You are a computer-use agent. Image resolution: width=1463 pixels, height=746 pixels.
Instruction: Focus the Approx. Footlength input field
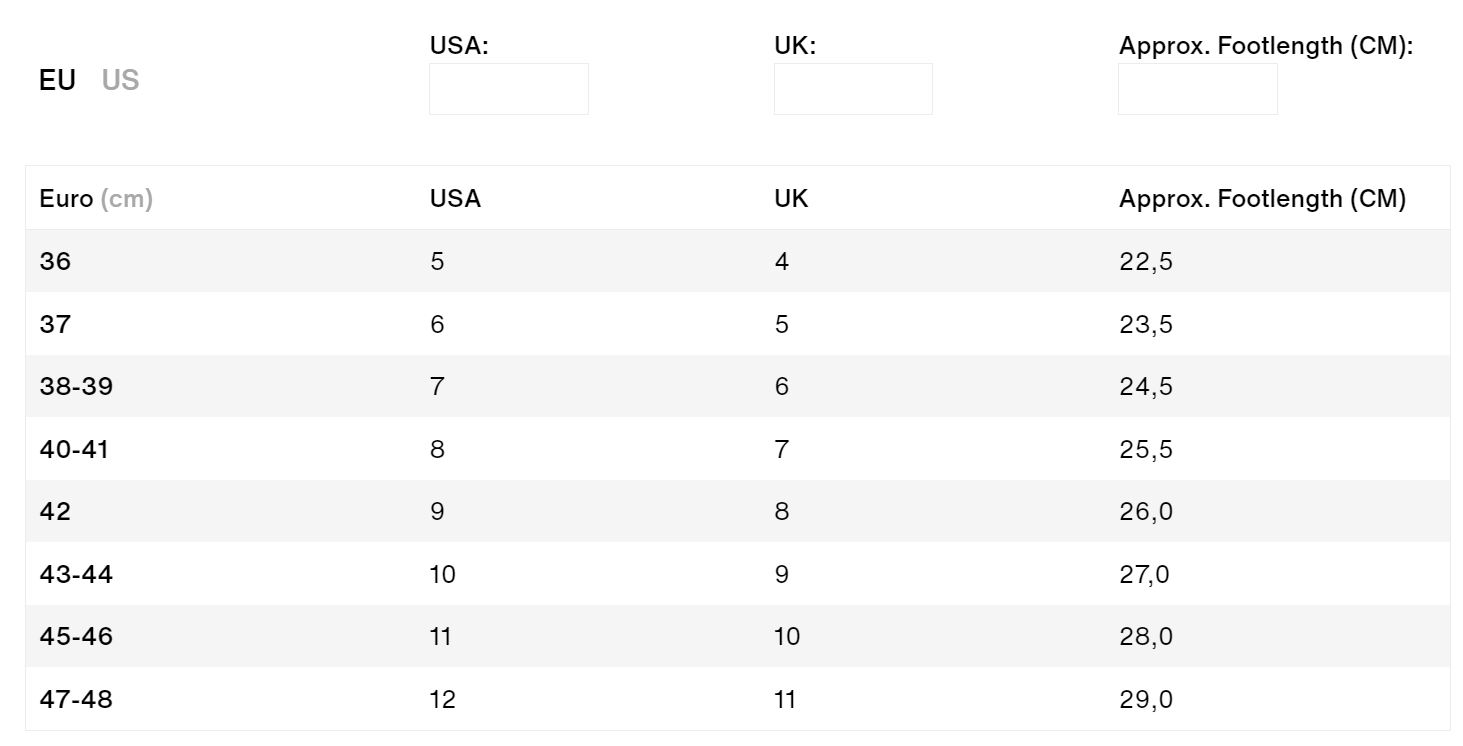[1198, 89]
